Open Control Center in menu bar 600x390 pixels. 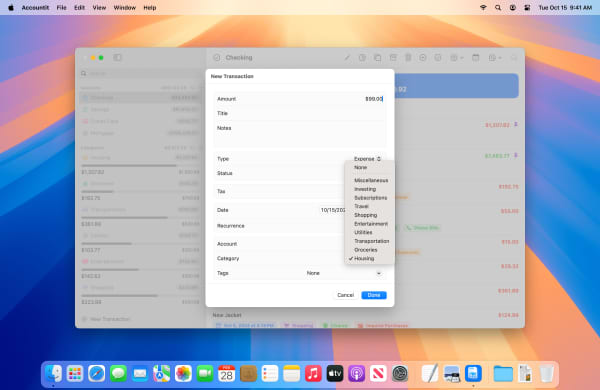pyautogui.click(x=527, y=8)
